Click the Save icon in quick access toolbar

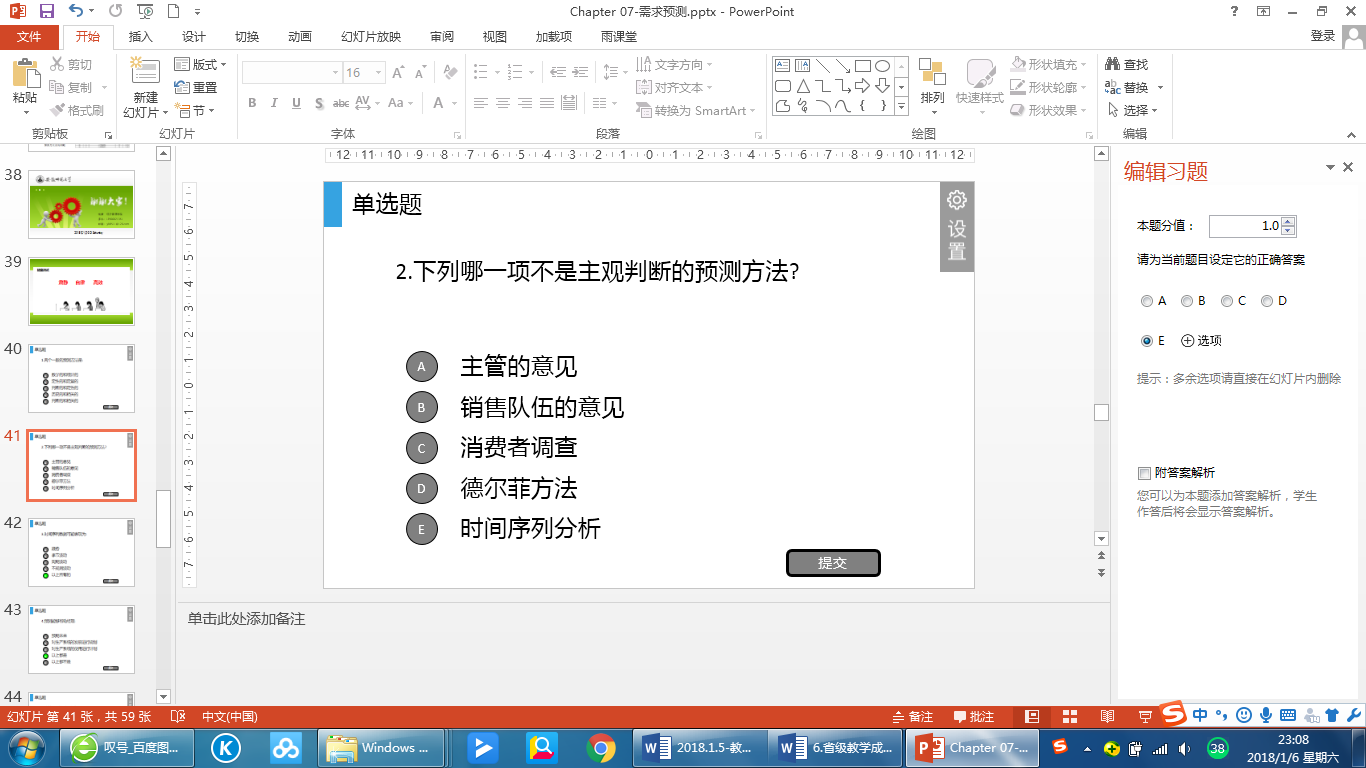tap(46, 11)
